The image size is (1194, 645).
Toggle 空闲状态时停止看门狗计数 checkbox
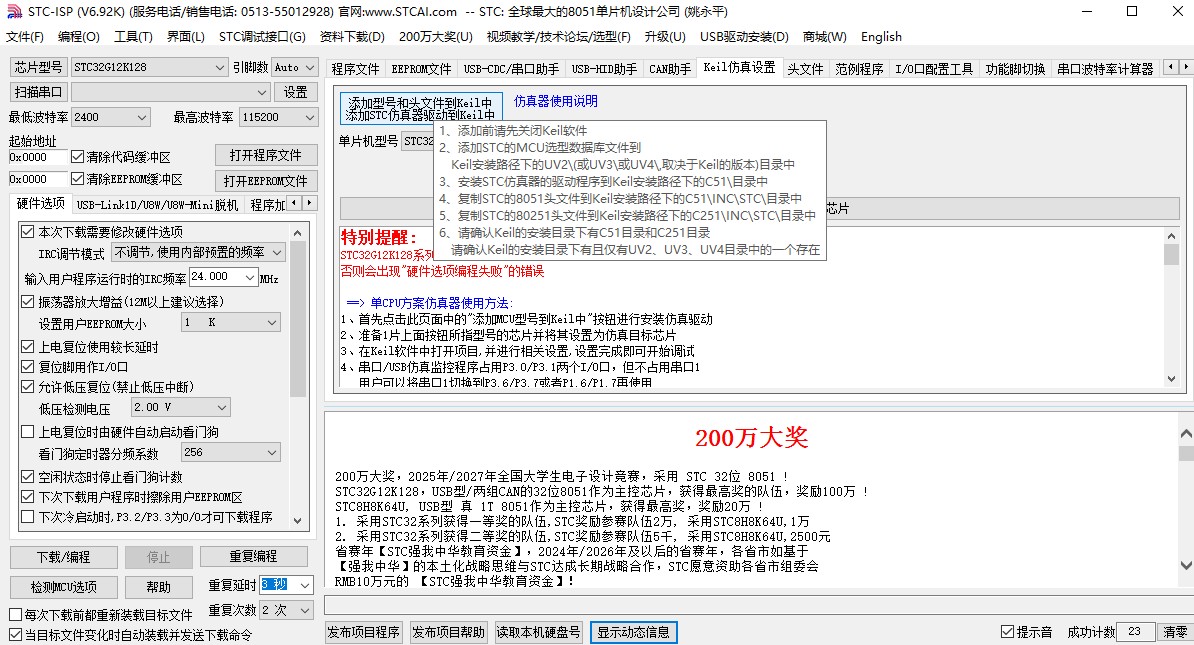point(28,477)
